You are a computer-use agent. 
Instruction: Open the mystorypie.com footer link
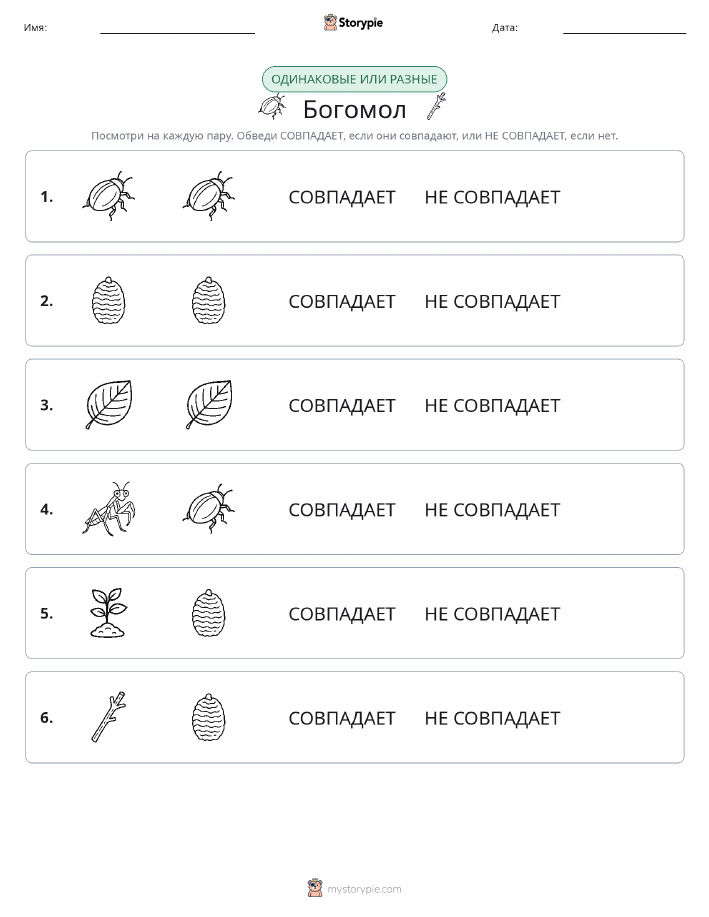pyautogui.click(x=354, y=888)
